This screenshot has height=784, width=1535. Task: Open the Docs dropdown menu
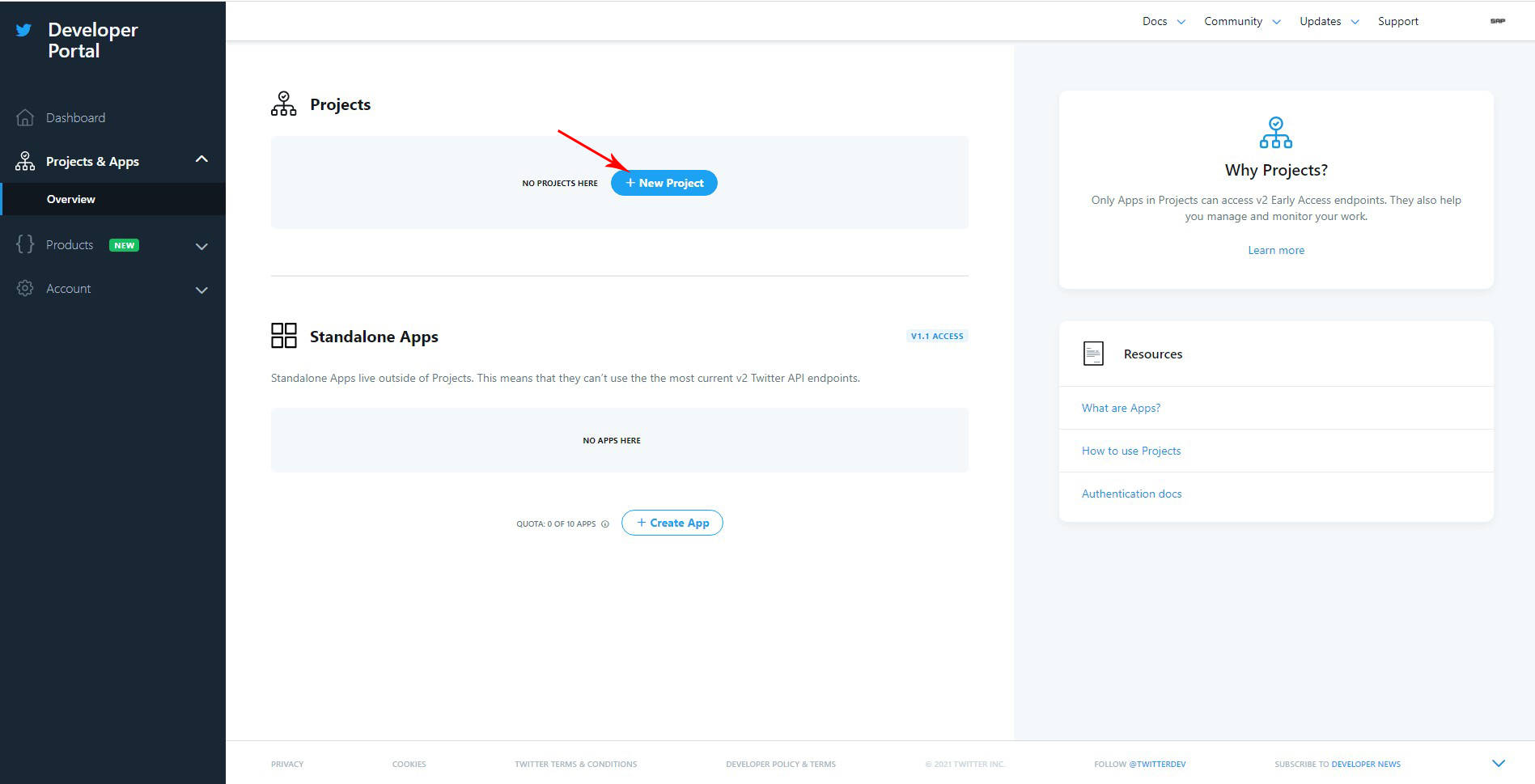point(1164,21)
